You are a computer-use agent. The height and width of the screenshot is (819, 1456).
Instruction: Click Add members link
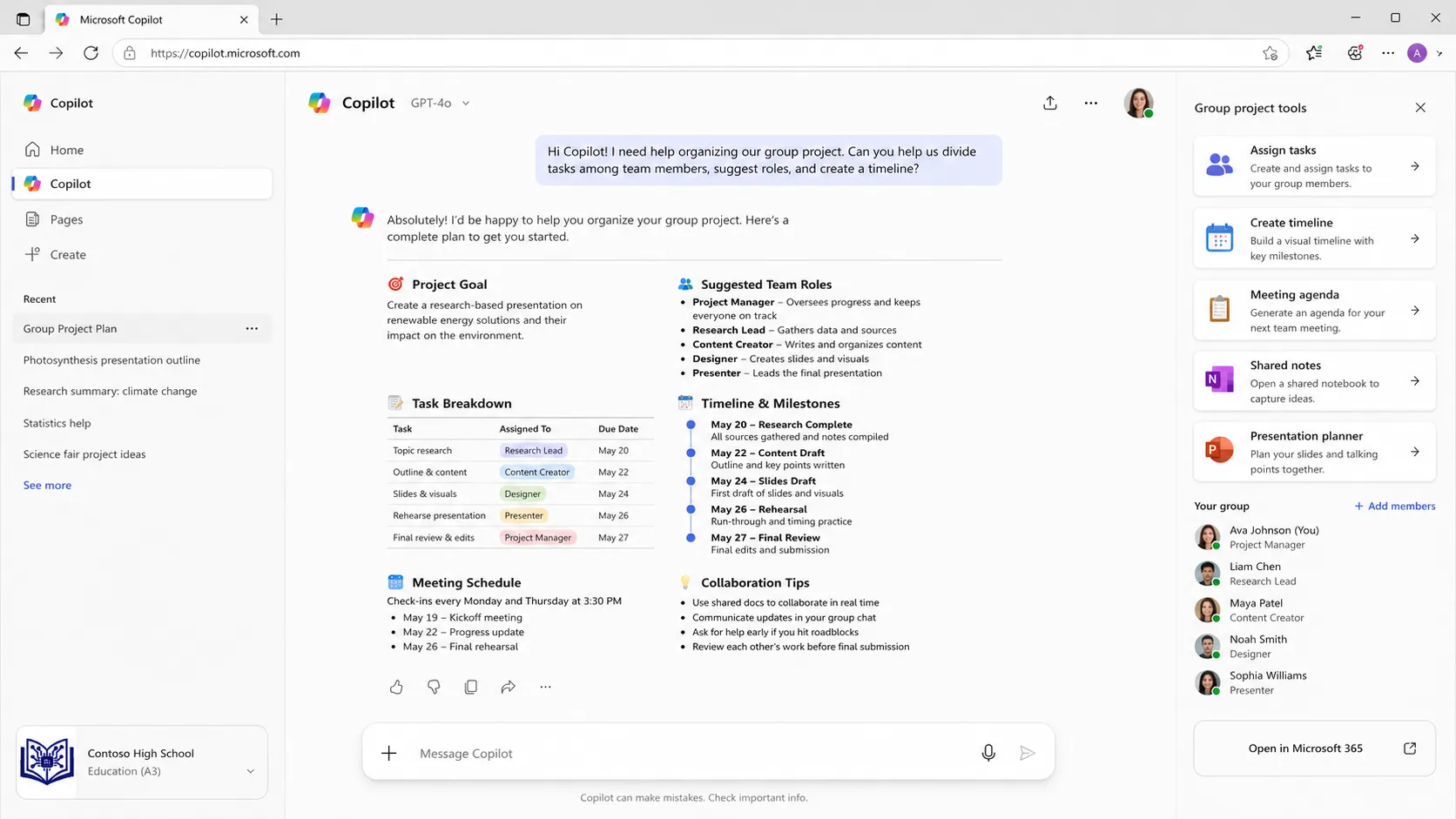[1394, 506]
